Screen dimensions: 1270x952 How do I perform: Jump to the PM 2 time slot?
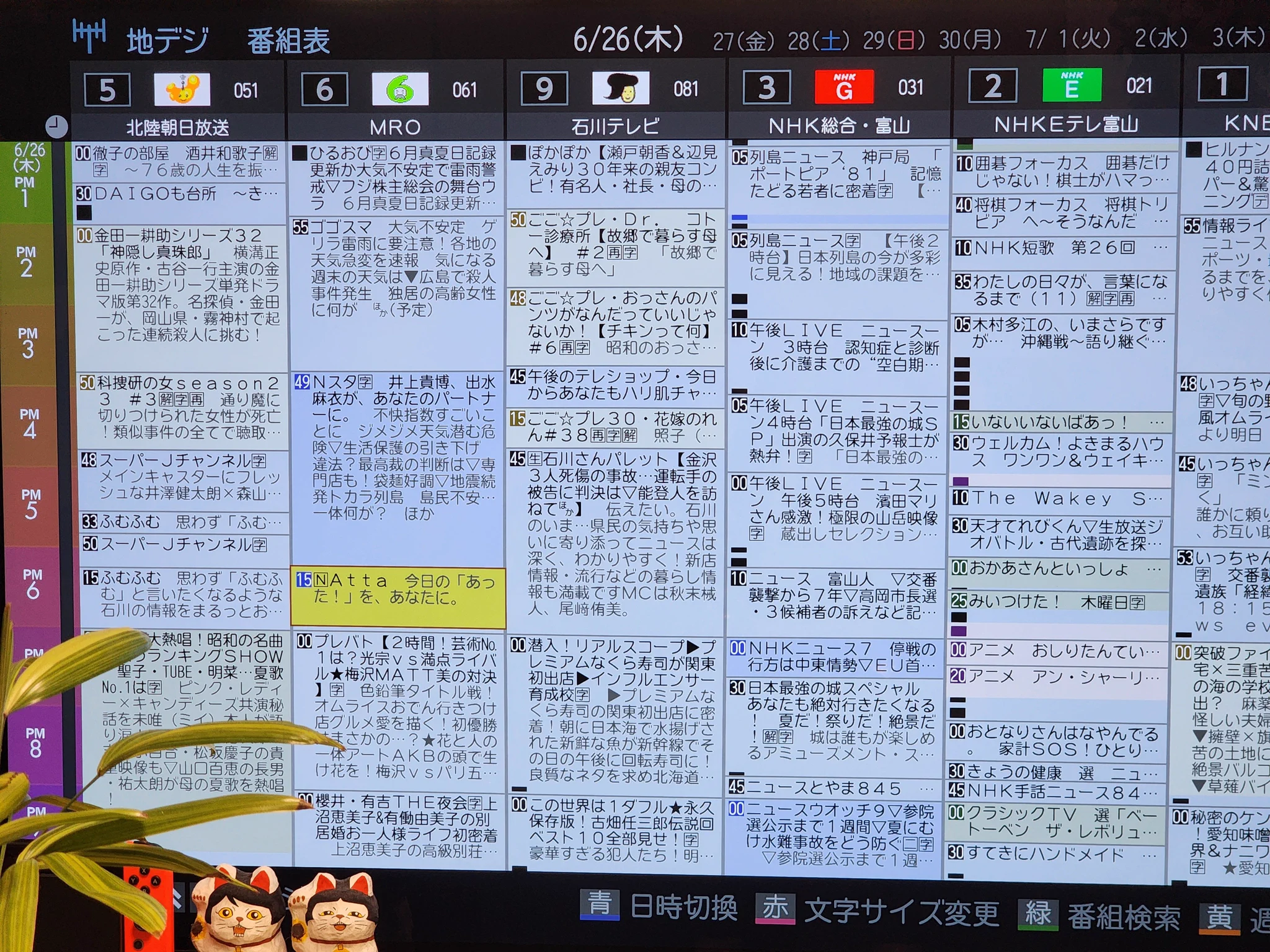coord(26,263)
